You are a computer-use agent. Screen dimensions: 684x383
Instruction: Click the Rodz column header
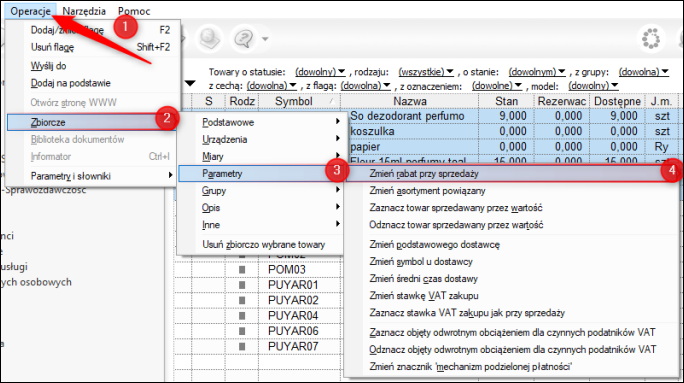(242, 101)
